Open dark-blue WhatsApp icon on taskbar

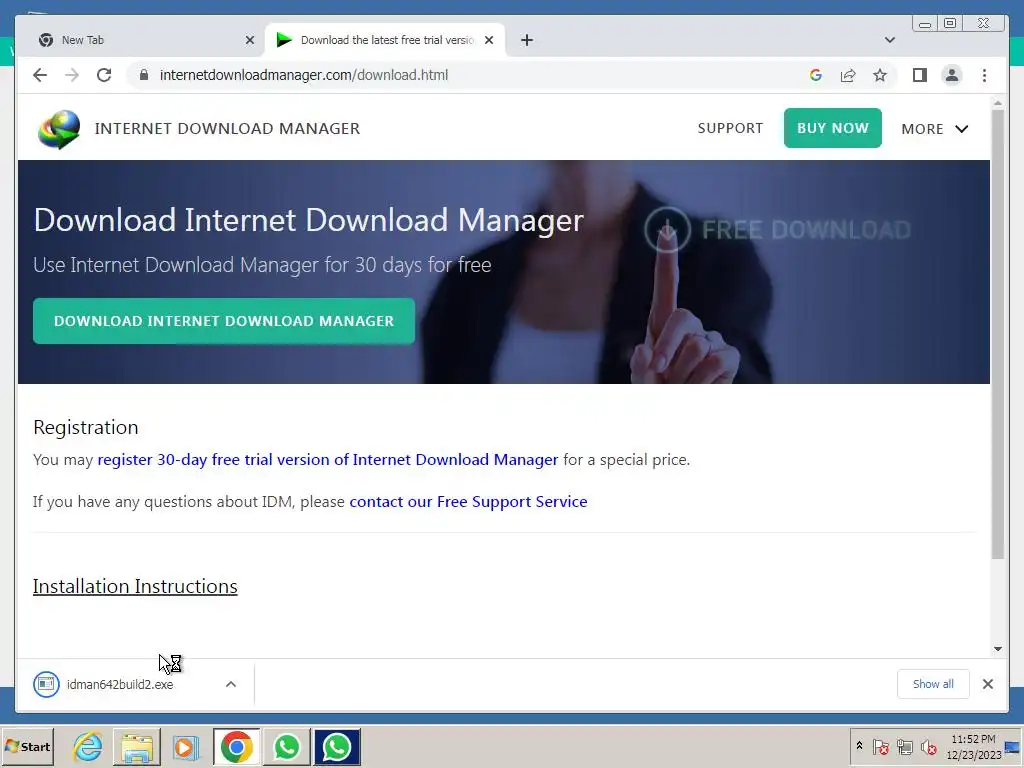tap(336, 746)
